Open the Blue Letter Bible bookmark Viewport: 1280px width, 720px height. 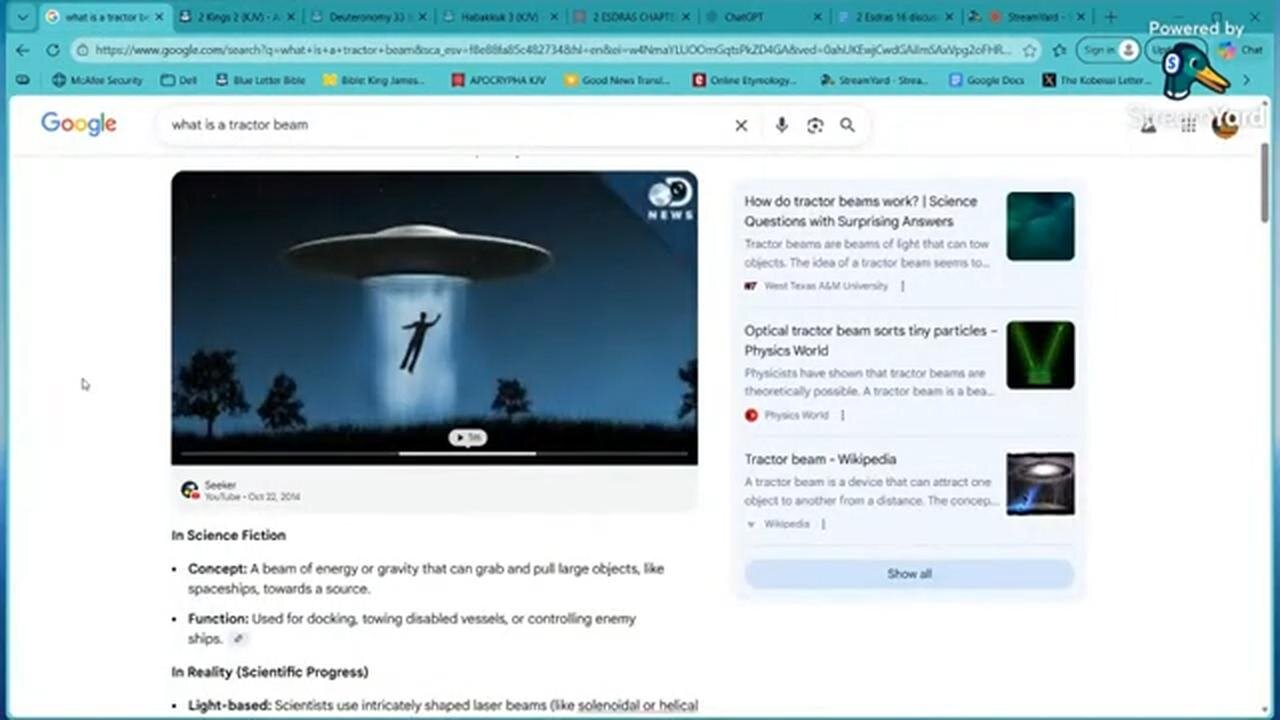260,80
